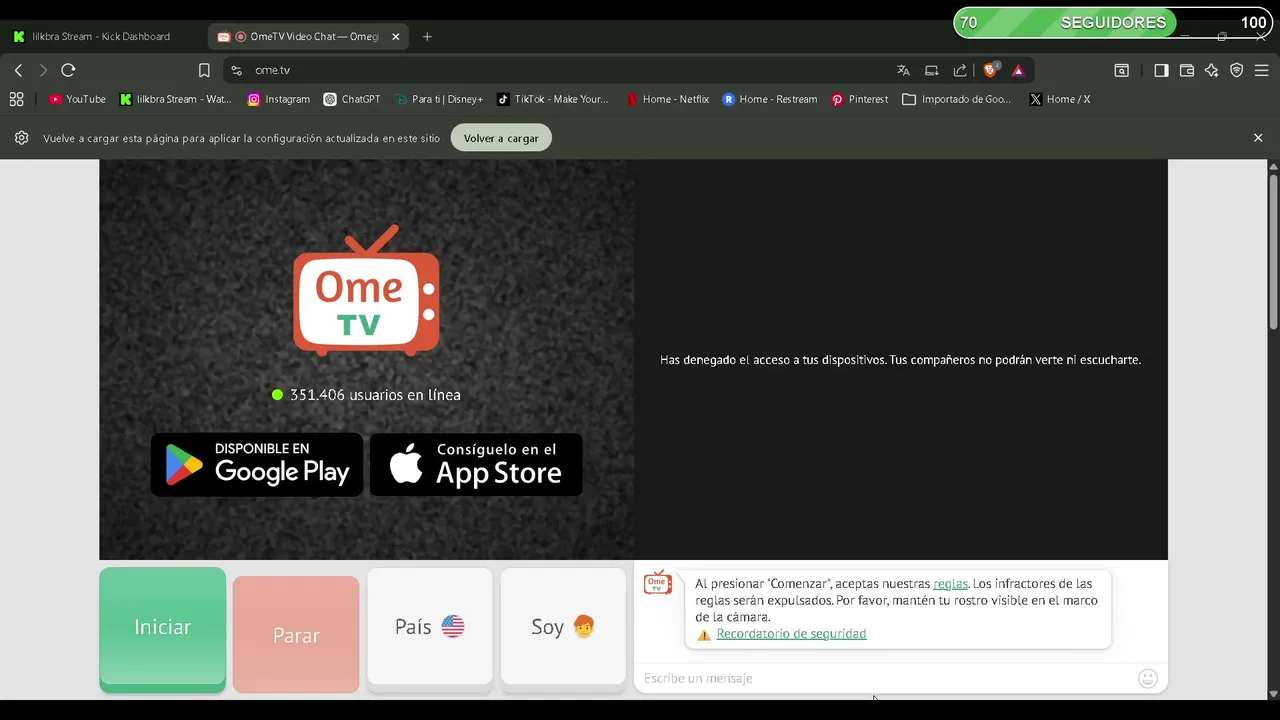Click the Volver a cargar button
Image resolution: width=1280 pixels, height=720 pixels.
[x=501, y=138]
